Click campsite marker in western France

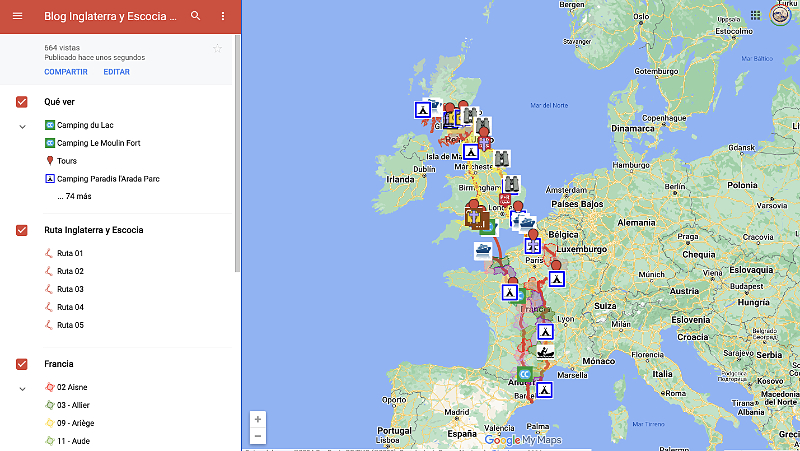509,293
